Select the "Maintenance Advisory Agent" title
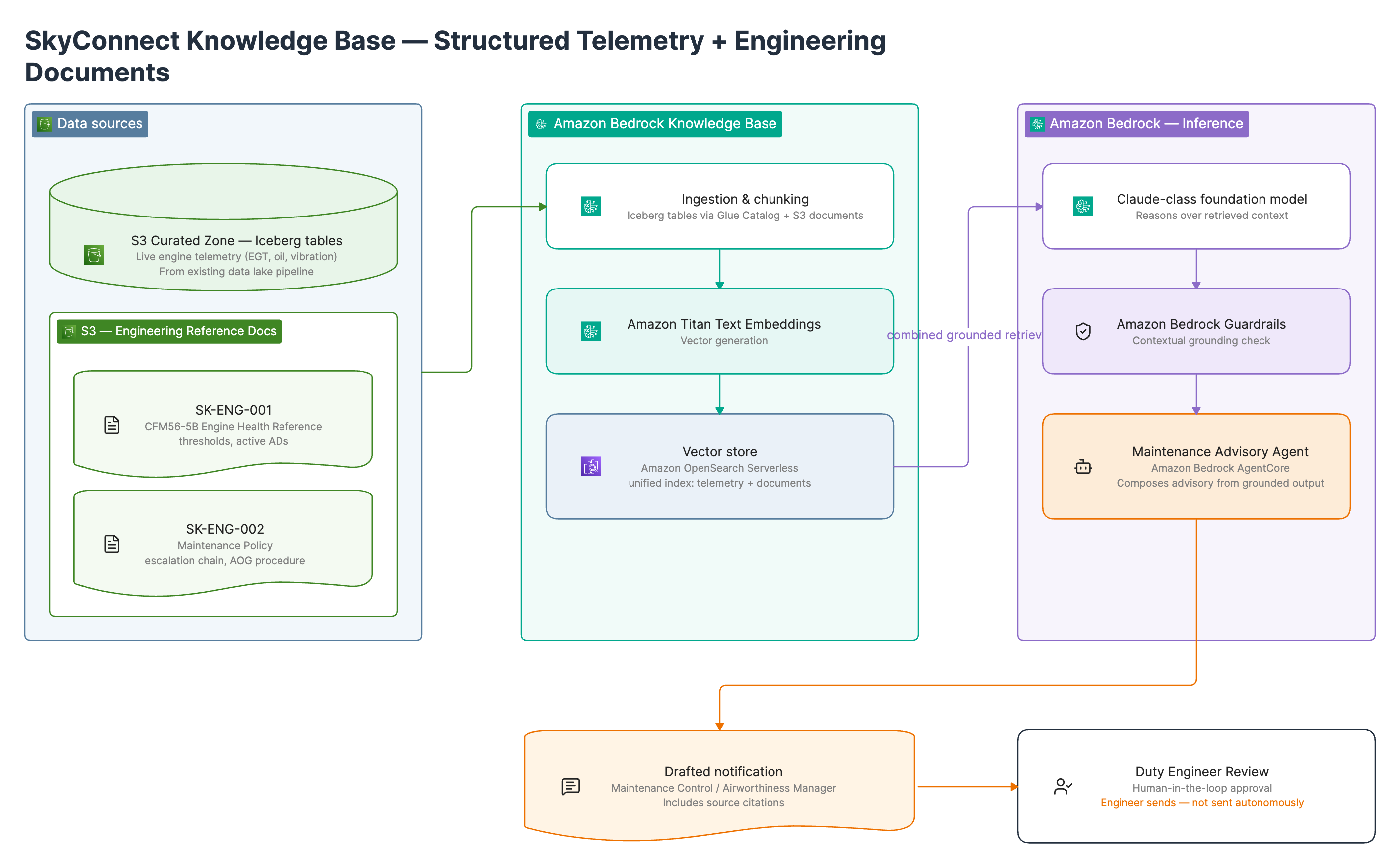1400x868 pixels. point(1220,452)
